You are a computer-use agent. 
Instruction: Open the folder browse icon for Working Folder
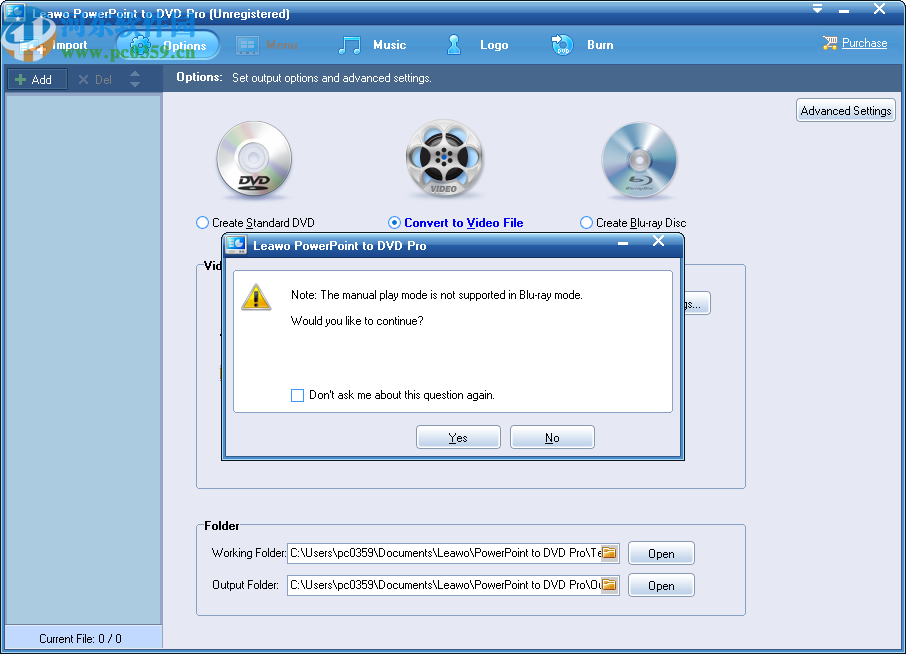coord(609,553)
